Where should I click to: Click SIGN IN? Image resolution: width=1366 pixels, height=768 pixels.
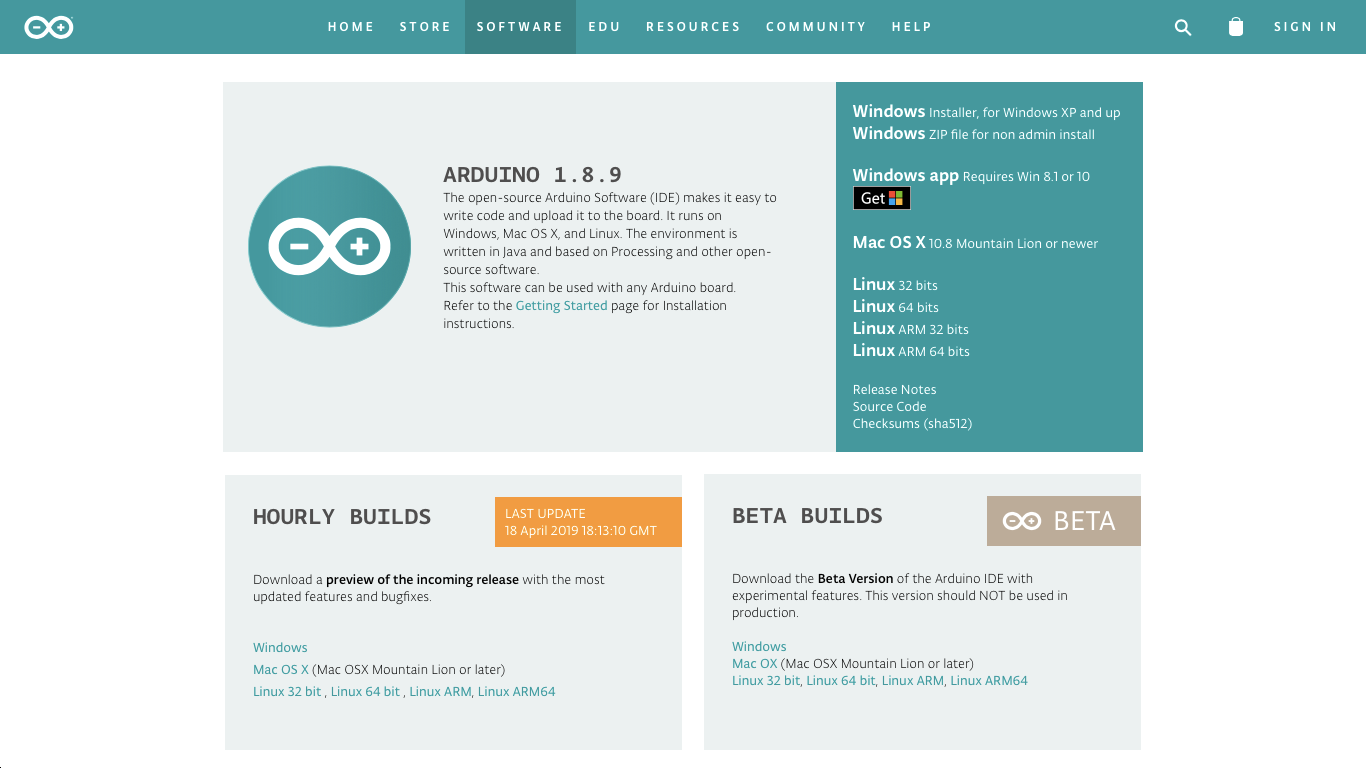[x=1306, y=27]
